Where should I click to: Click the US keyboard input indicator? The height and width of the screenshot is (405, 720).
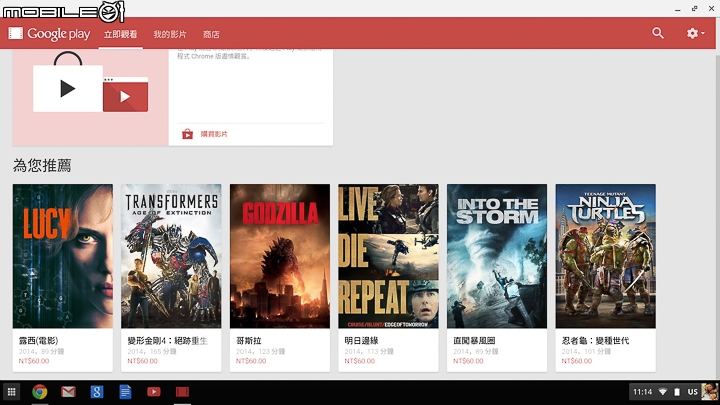tap(692, 392)
